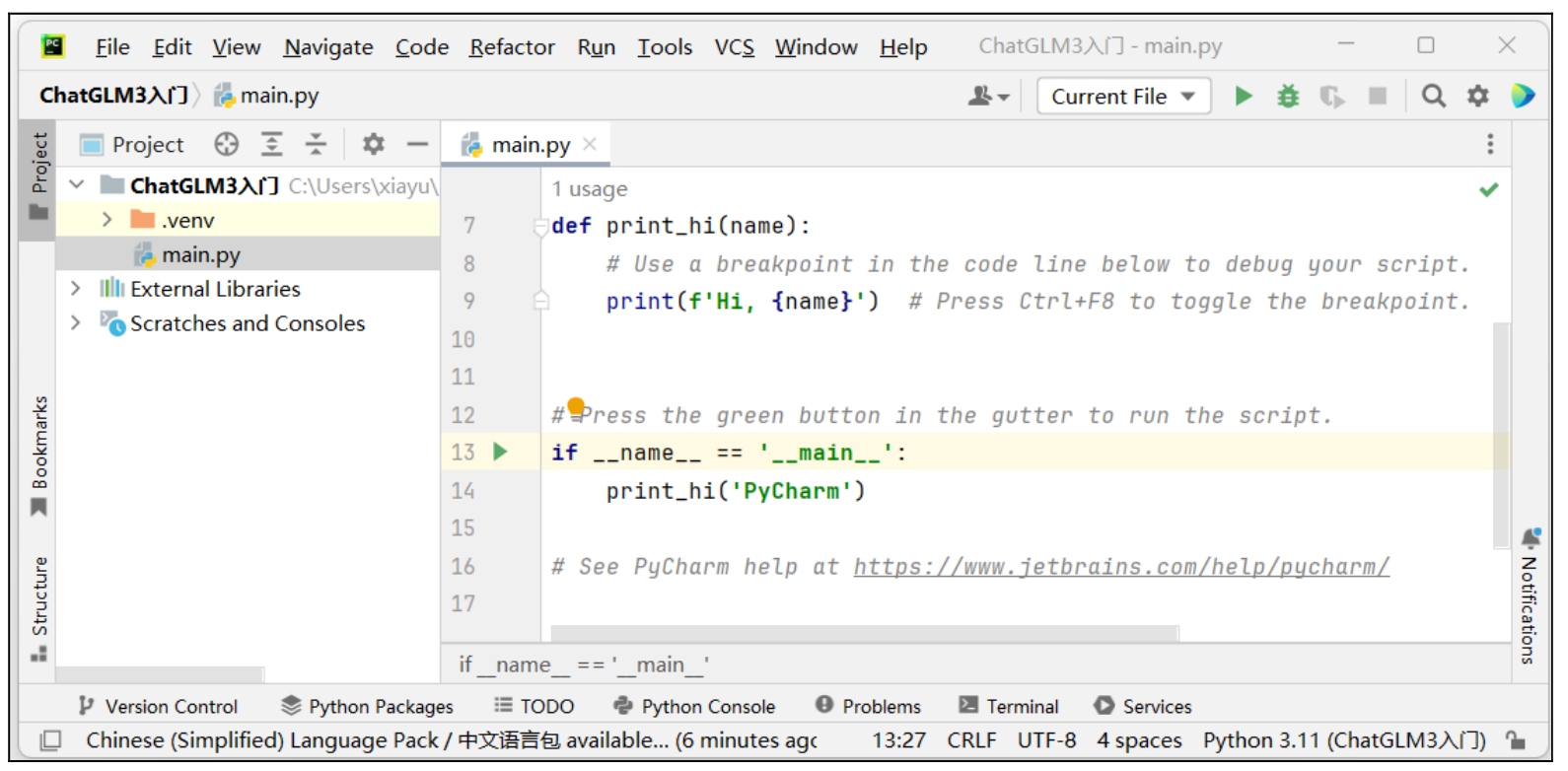Viewport: 1568px width, 771px height.
Task: Select the main.py editor tab
Action: [x=526, y=144]
